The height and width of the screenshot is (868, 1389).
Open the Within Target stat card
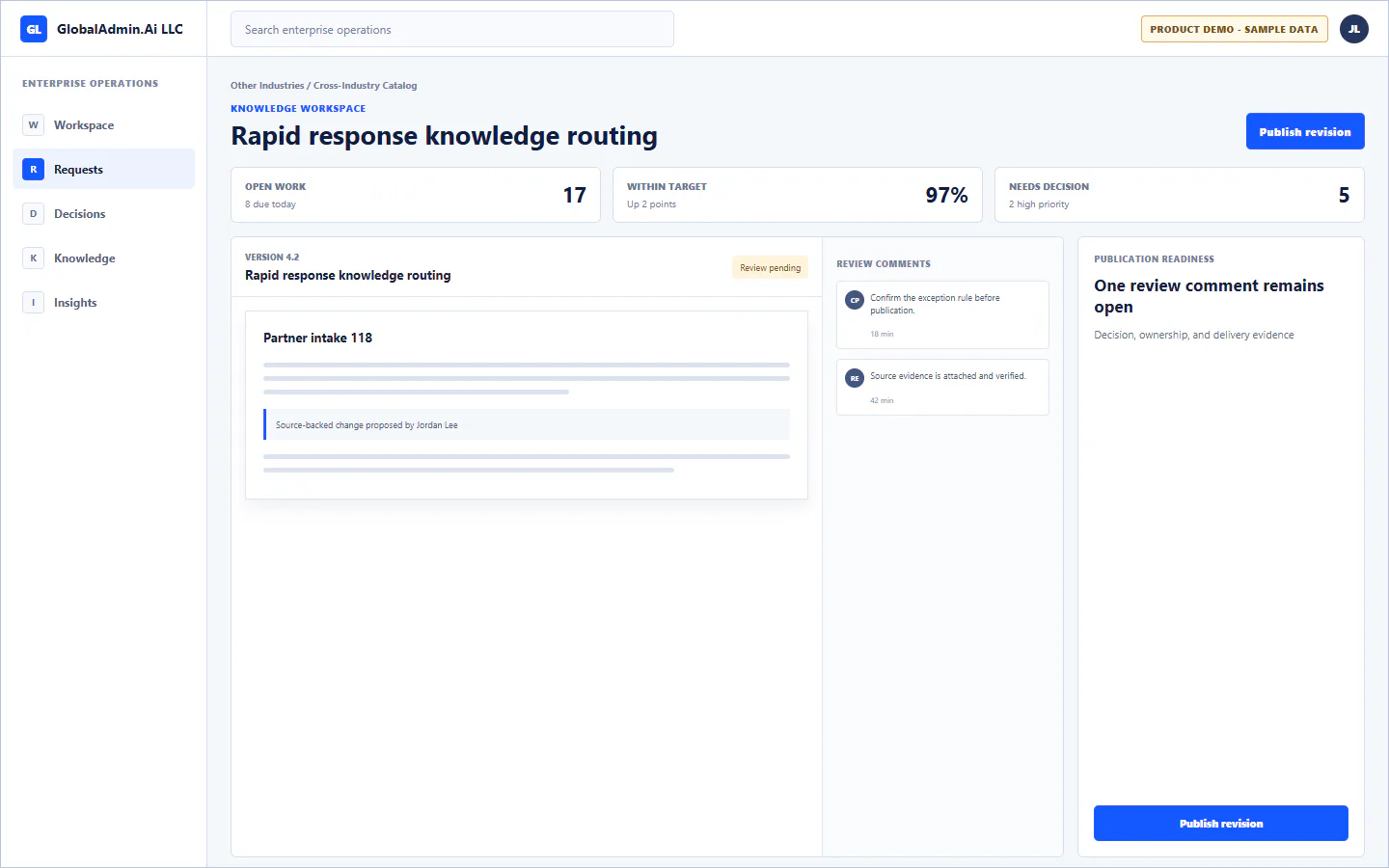(x=798, y=195)
